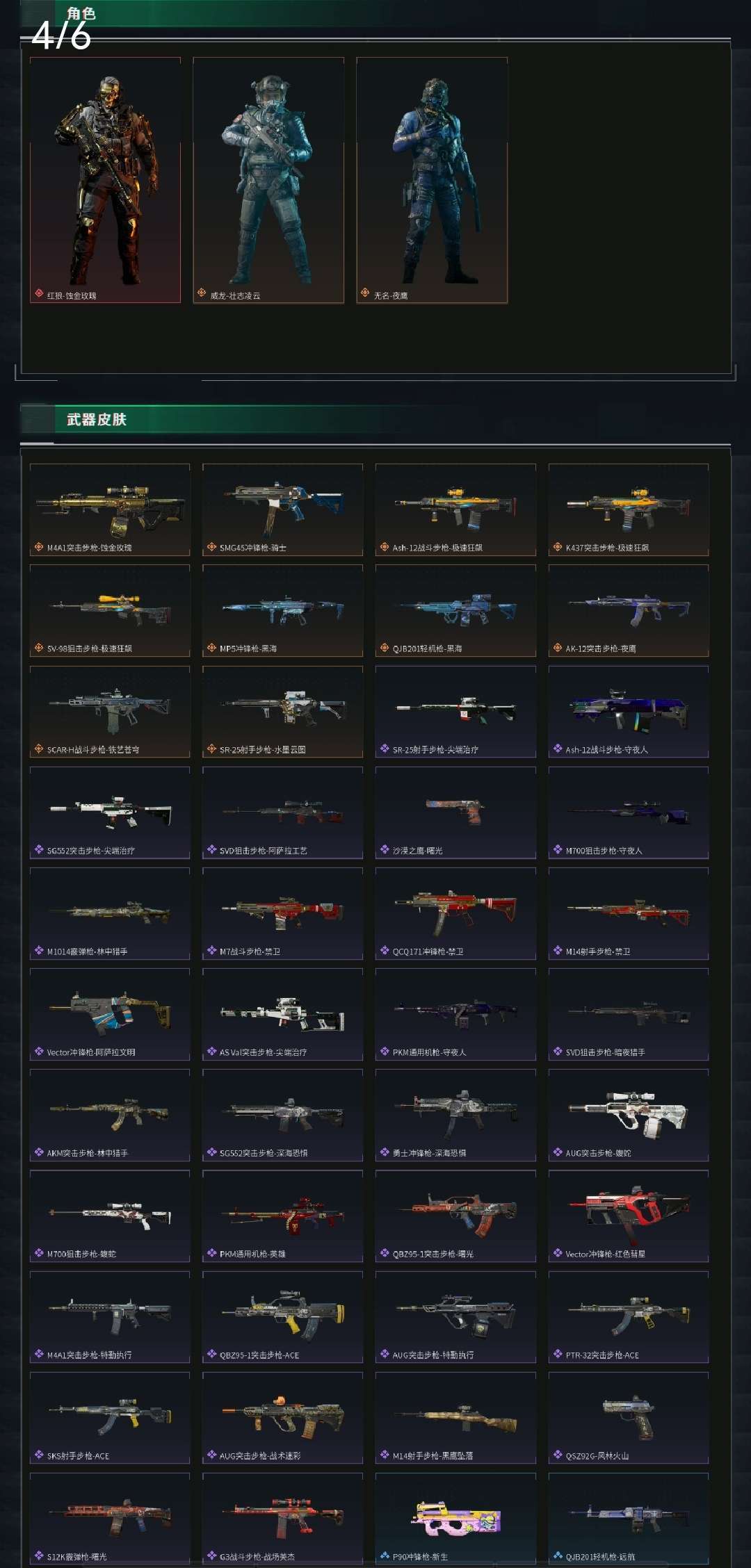Click the blue quality icon beside P90冲锋枪-新生
751x1568 pixels.
tap(385, 1555)
